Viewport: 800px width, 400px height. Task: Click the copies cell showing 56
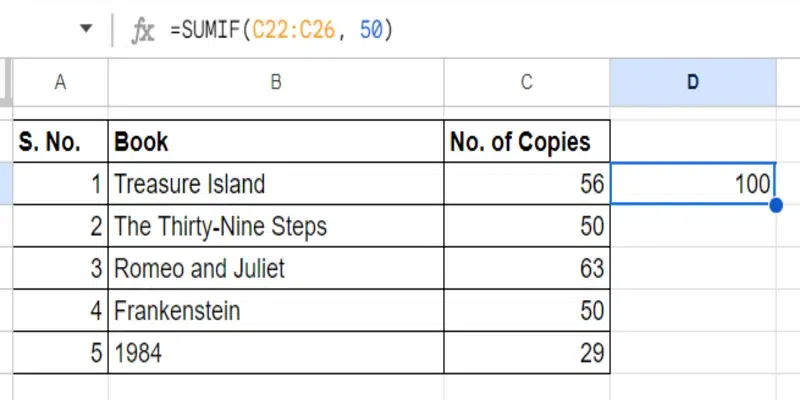[x=527, y=184]
